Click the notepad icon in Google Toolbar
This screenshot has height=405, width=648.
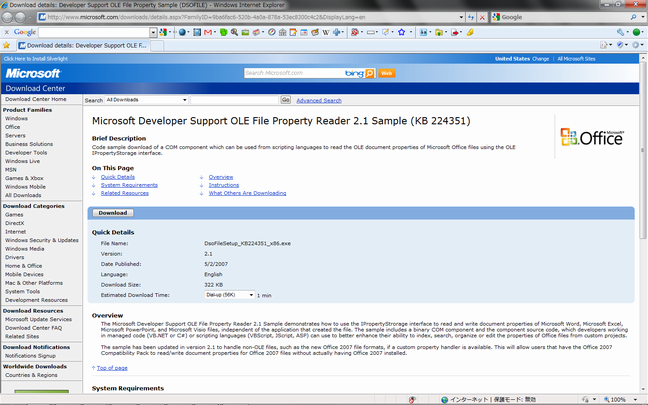(x=293, y=32)
